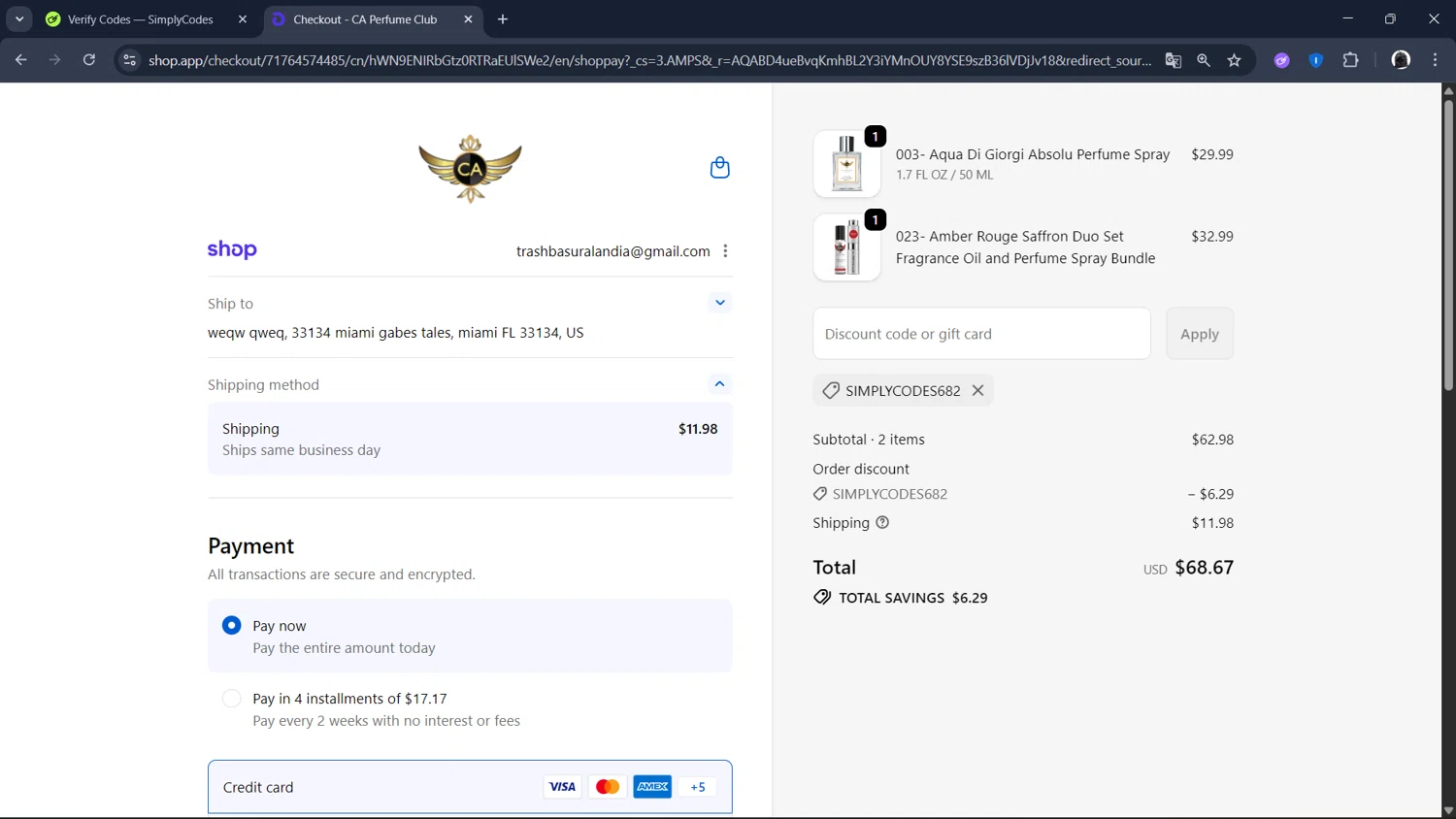Reload the checkout page
Viewport: 1456px width, 819px height.
(x=89, y=60)
